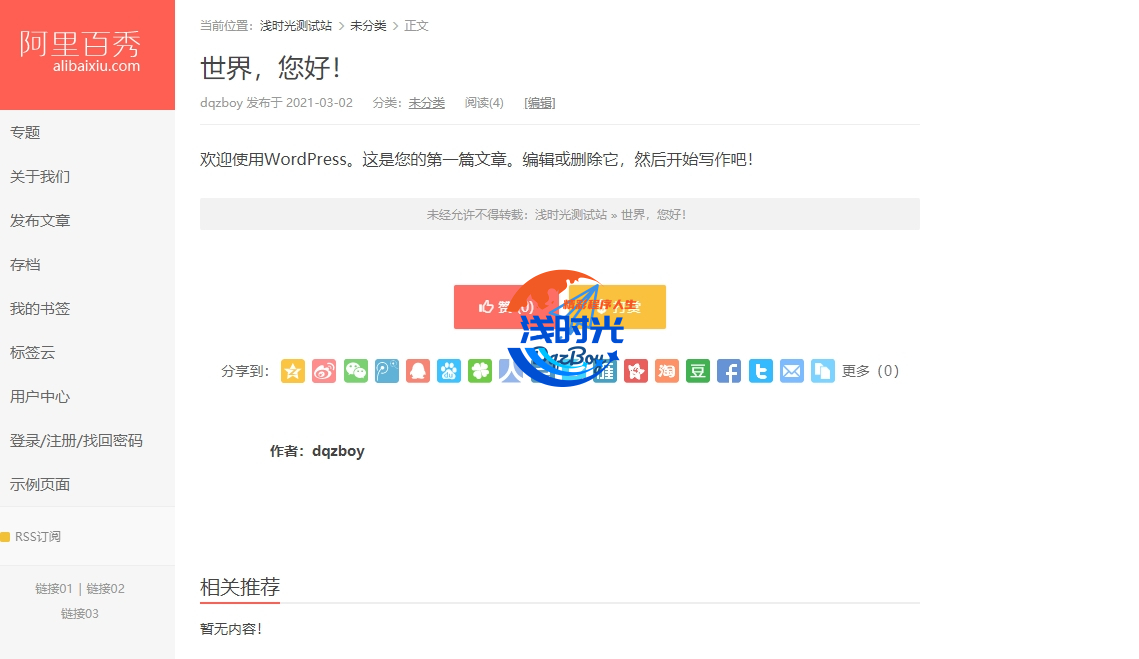Open the 未分类 category link in post meta
The height and width of the screenshot is (659, 1139).
click(x=426, y=103)
